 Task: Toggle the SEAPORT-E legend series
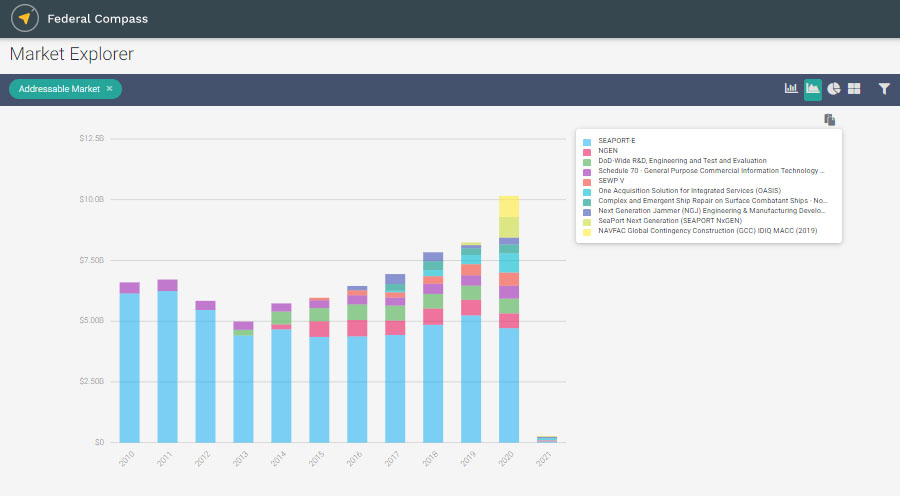coord(616,141)
